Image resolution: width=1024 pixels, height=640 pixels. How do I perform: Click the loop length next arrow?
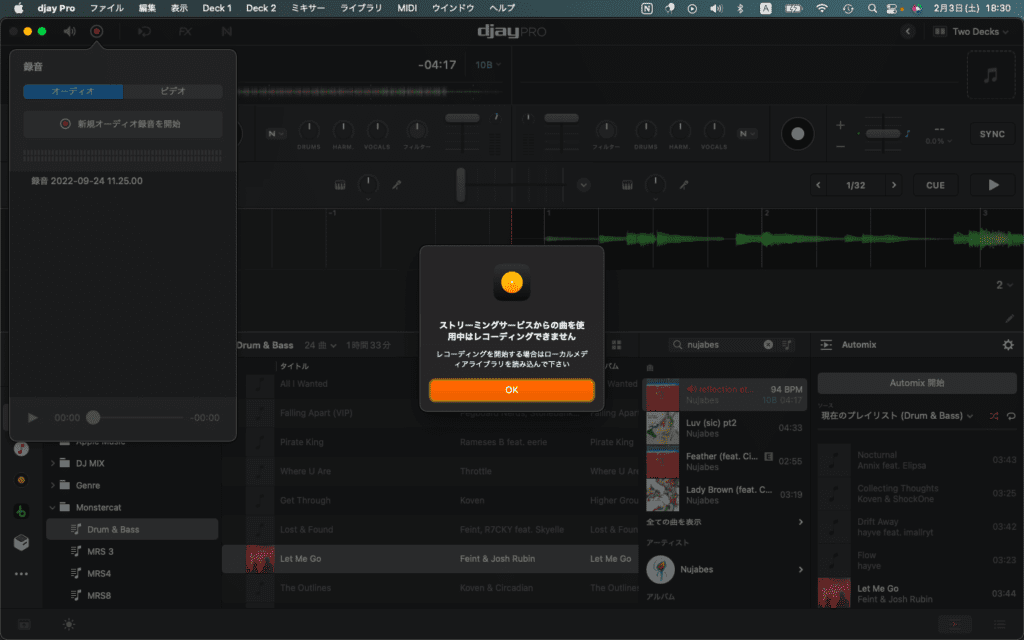click(x=894, y=185)
